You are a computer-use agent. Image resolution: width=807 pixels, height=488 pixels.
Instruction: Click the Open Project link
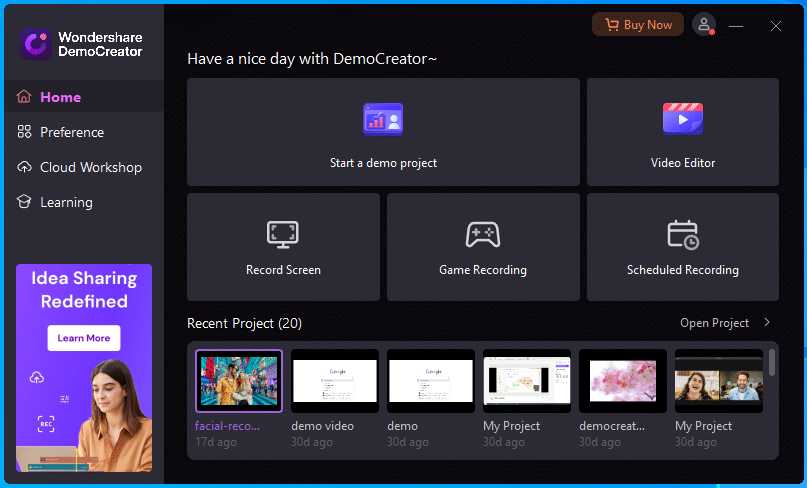tap(714, 323)
